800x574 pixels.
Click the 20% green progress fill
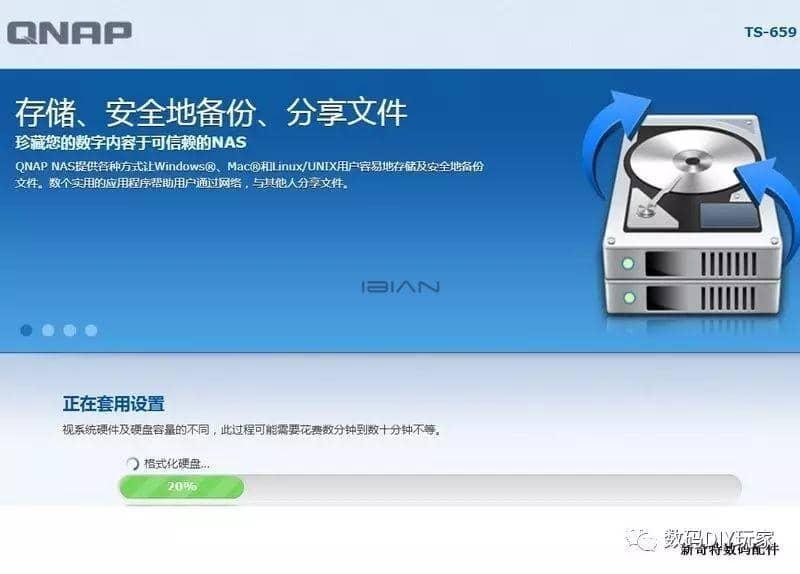pyautogui.click(x=182, y=487)
